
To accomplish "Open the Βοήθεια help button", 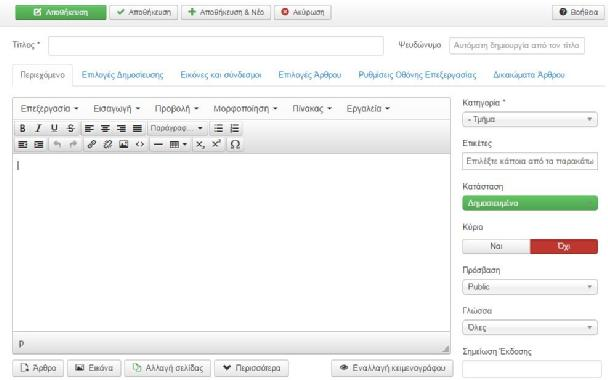I will (x=578, y=12).
